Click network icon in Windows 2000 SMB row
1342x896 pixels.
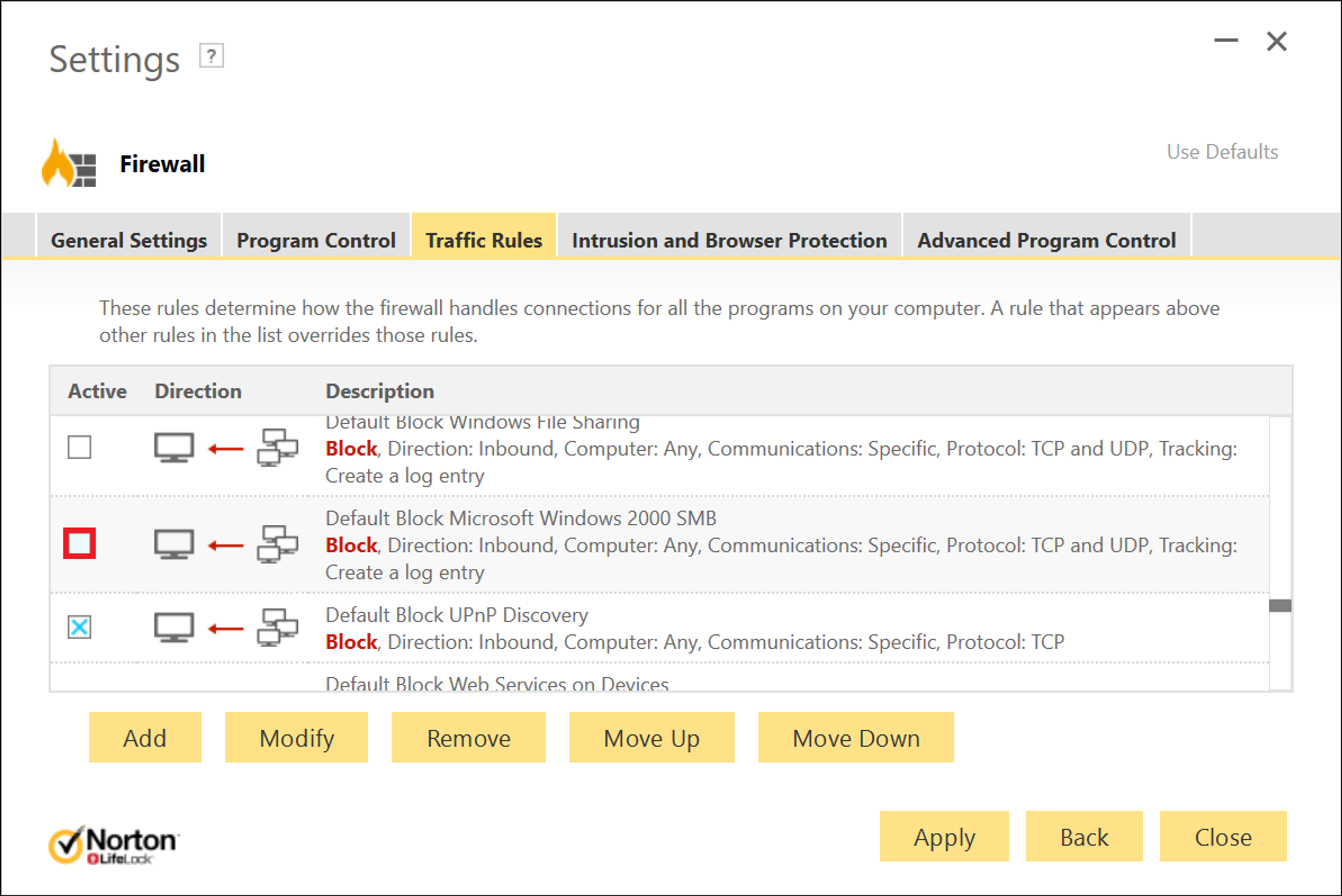point(277,545)
